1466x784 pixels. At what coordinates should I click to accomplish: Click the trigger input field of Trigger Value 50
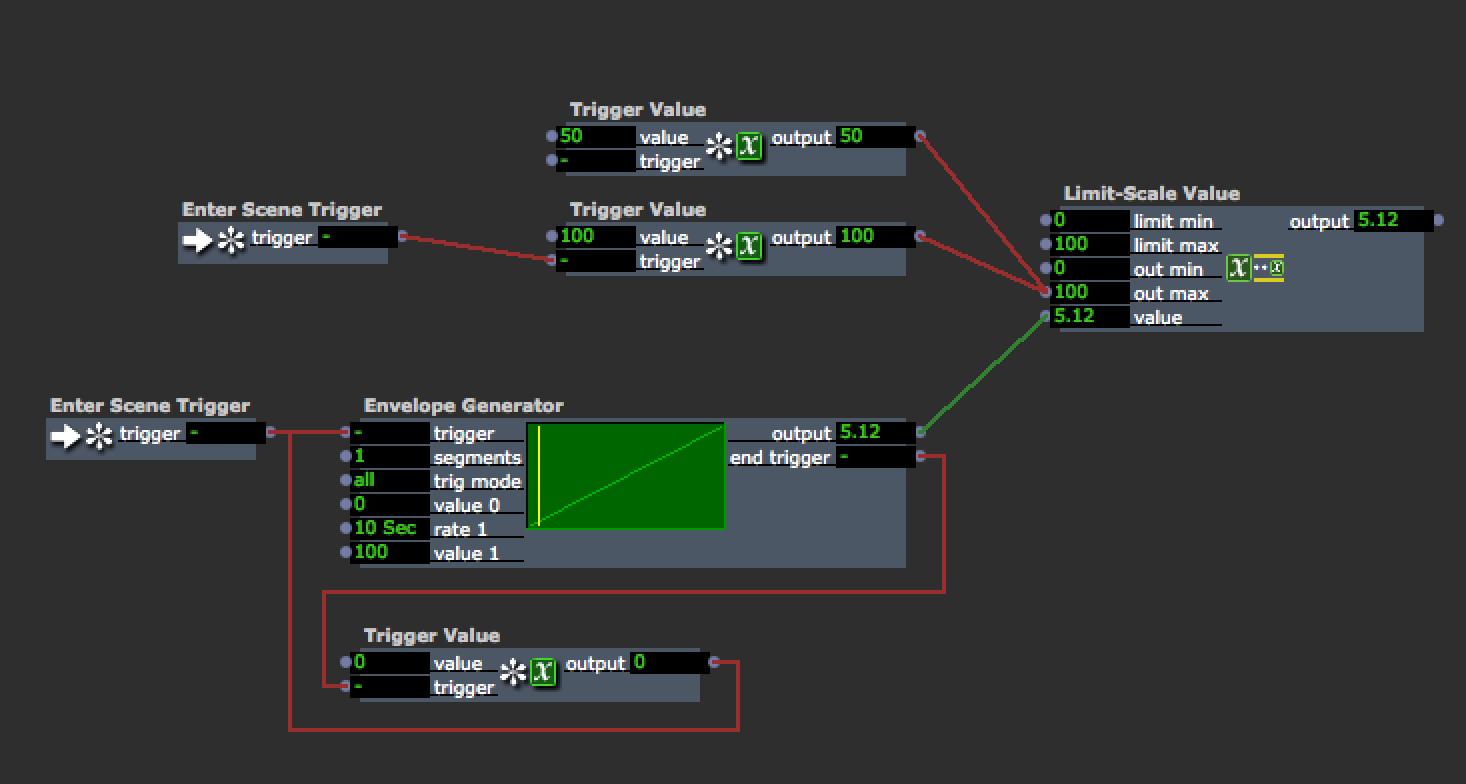pos(596,160)
